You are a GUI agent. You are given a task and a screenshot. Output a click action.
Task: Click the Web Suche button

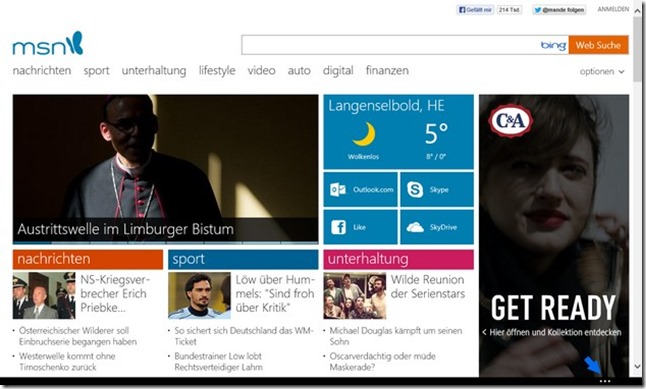click(598, 45)
